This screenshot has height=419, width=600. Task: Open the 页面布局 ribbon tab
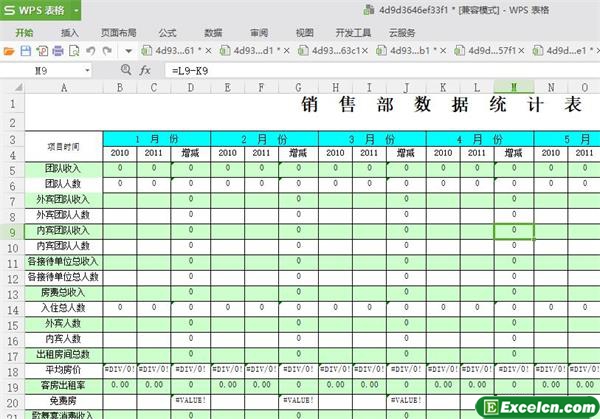119,33
